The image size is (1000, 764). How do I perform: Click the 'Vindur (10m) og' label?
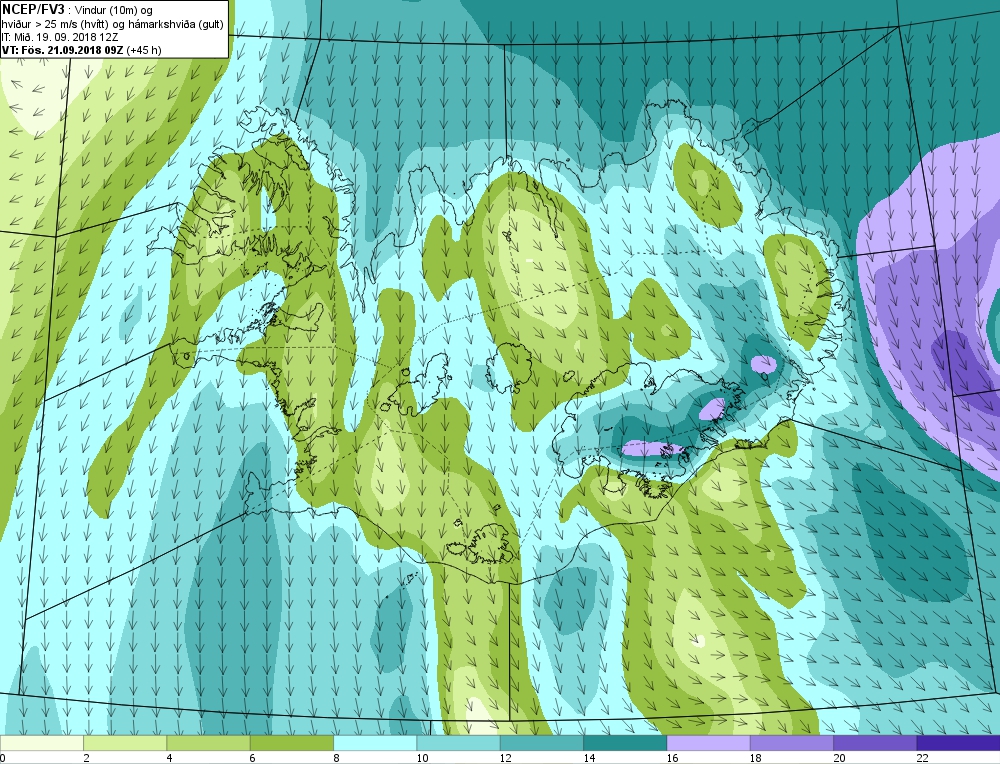[x=114, y=10]
